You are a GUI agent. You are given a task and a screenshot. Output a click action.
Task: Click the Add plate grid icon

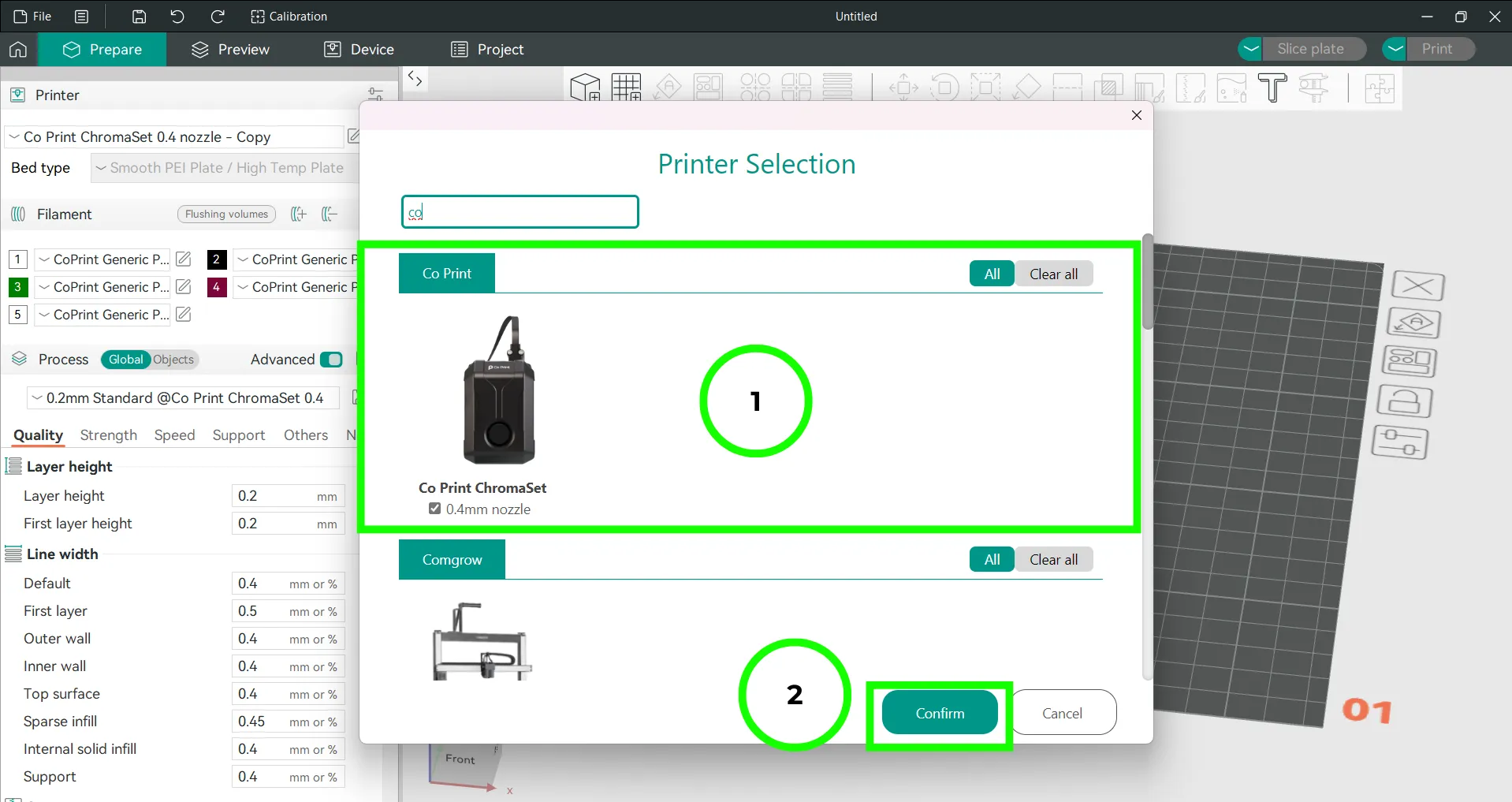tap(627, 87)
